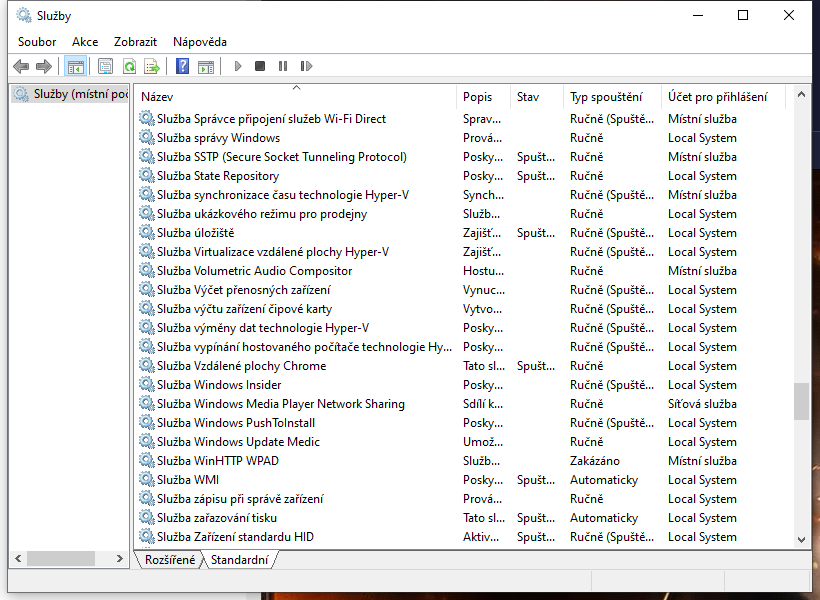Export list using the toolbar icon
820x600 pixels.
point(152,66)
